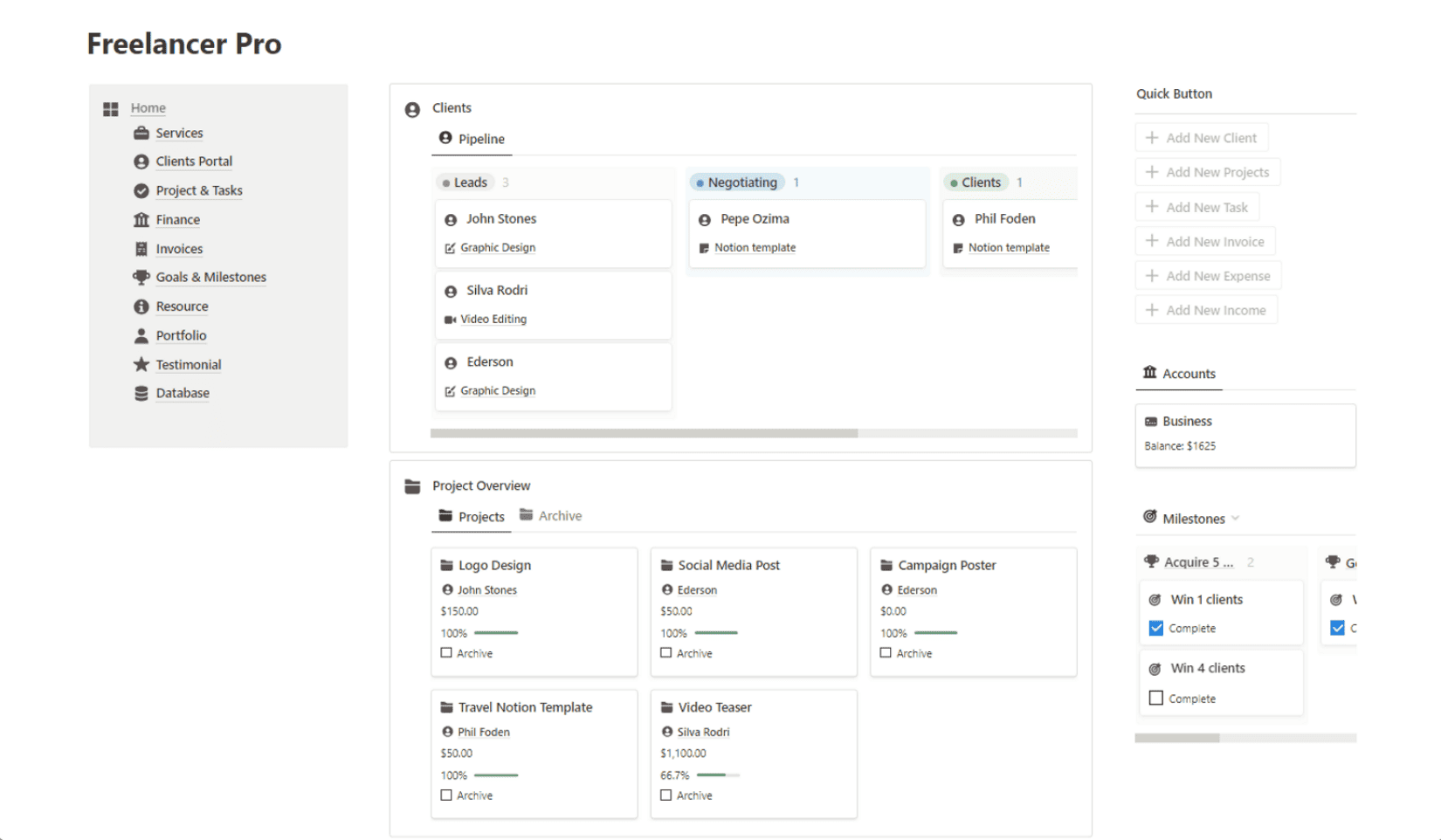Click the Database sidebar icon

(141, 393)
